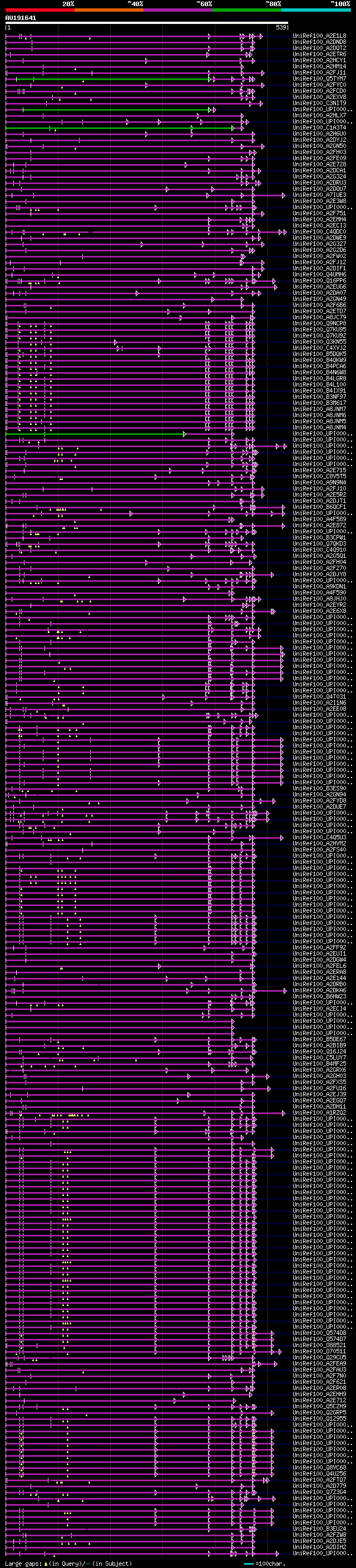Select the UniRef100_A2FJ11 label
Viewport: 356px width, 1568px height.
[x=319, y=72]
